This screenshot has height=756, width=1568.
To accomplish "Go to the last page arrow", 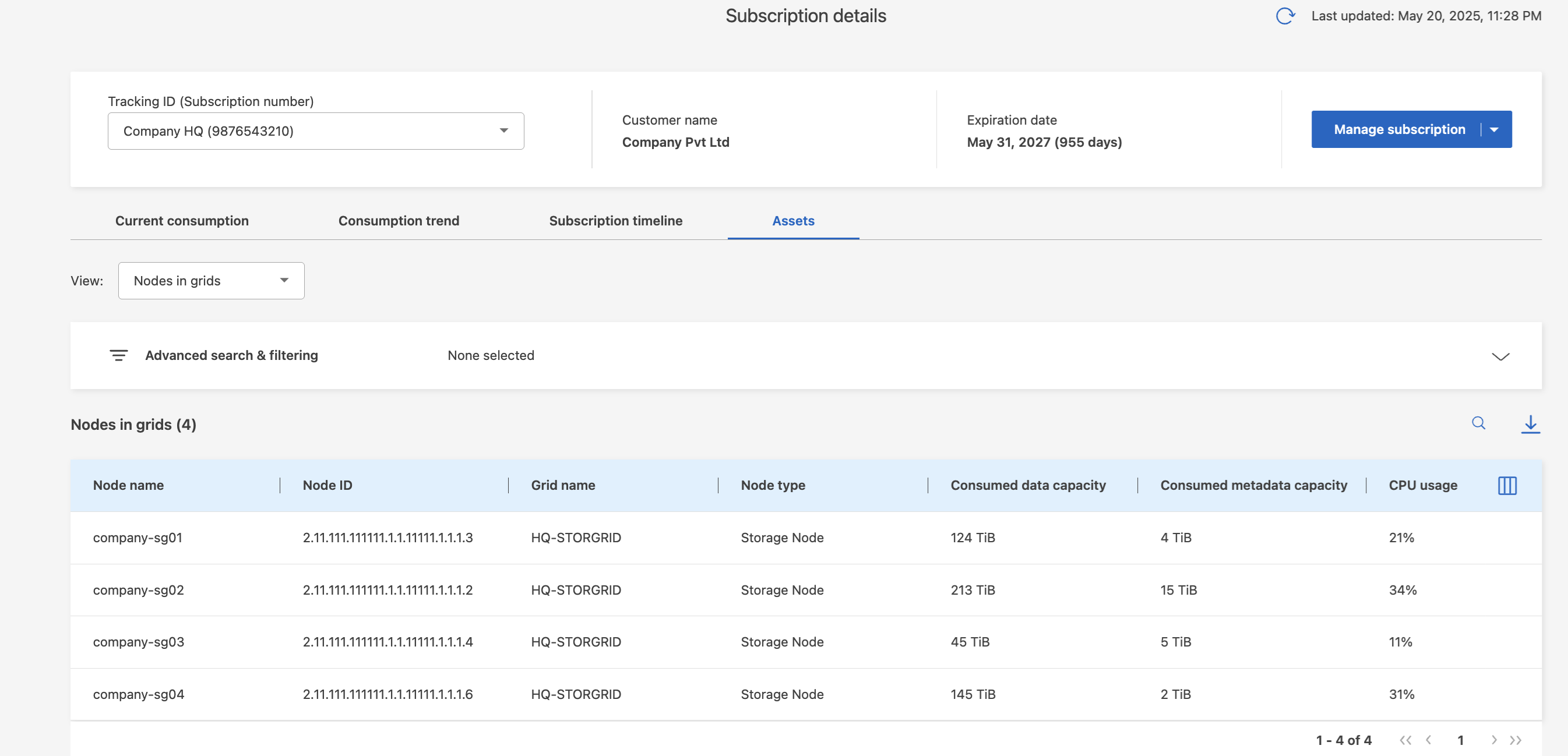I will (1516, 740).
